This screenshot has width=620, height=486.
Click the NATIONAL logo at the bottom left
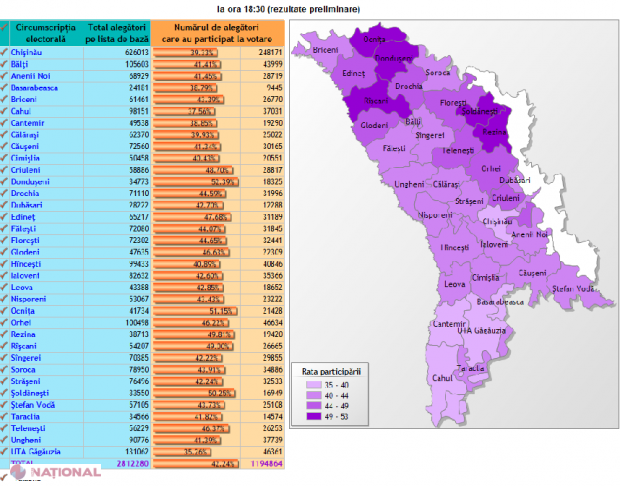click(52, 473)
